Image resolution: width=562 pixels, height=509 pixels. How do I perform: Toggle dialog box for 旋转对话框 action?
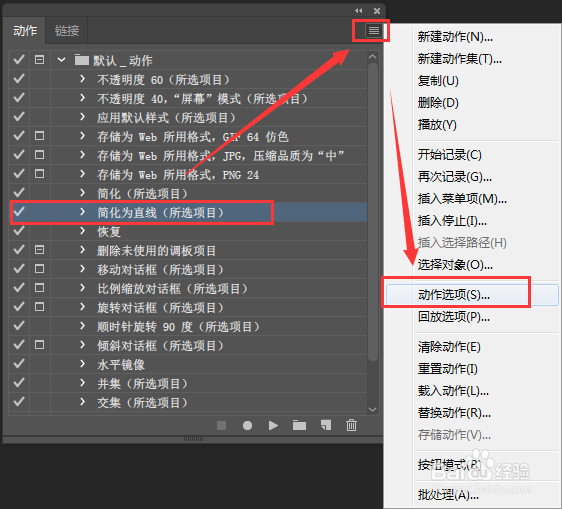pos(39,307)
